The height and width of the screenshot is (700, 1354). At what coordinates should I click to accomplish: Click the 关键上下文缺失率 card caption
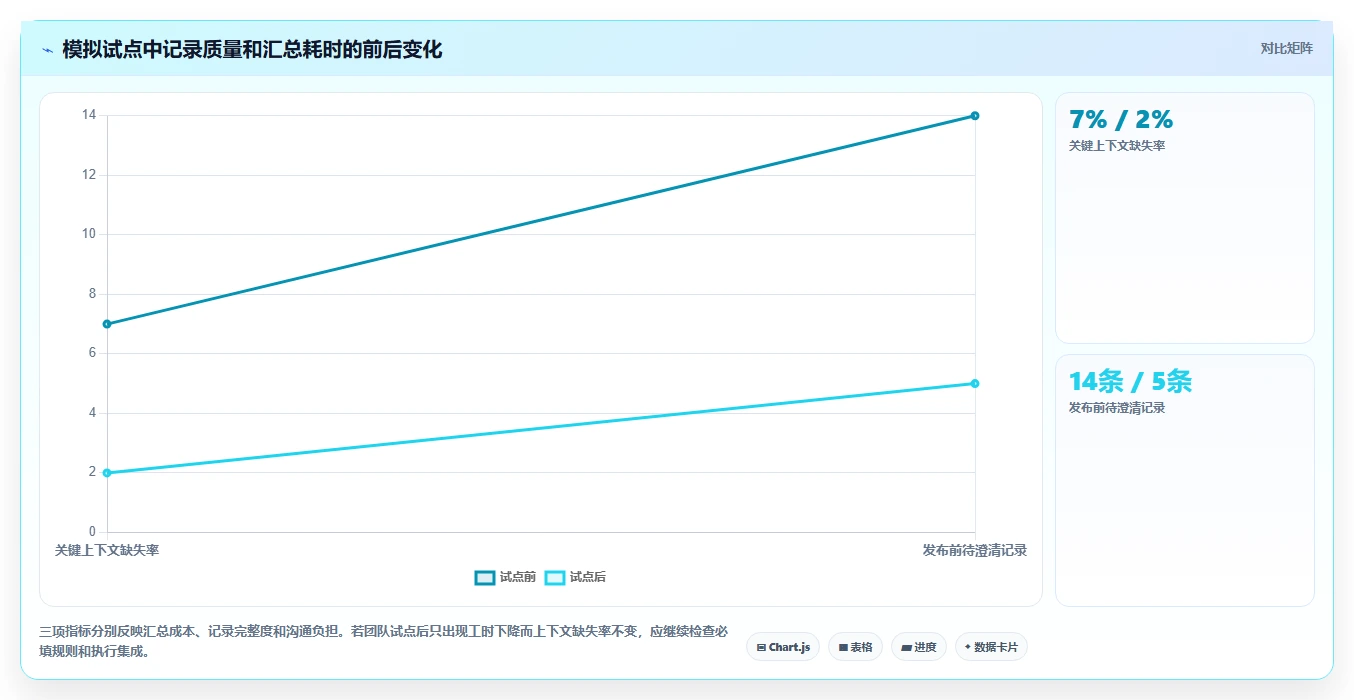[1117, 146]
